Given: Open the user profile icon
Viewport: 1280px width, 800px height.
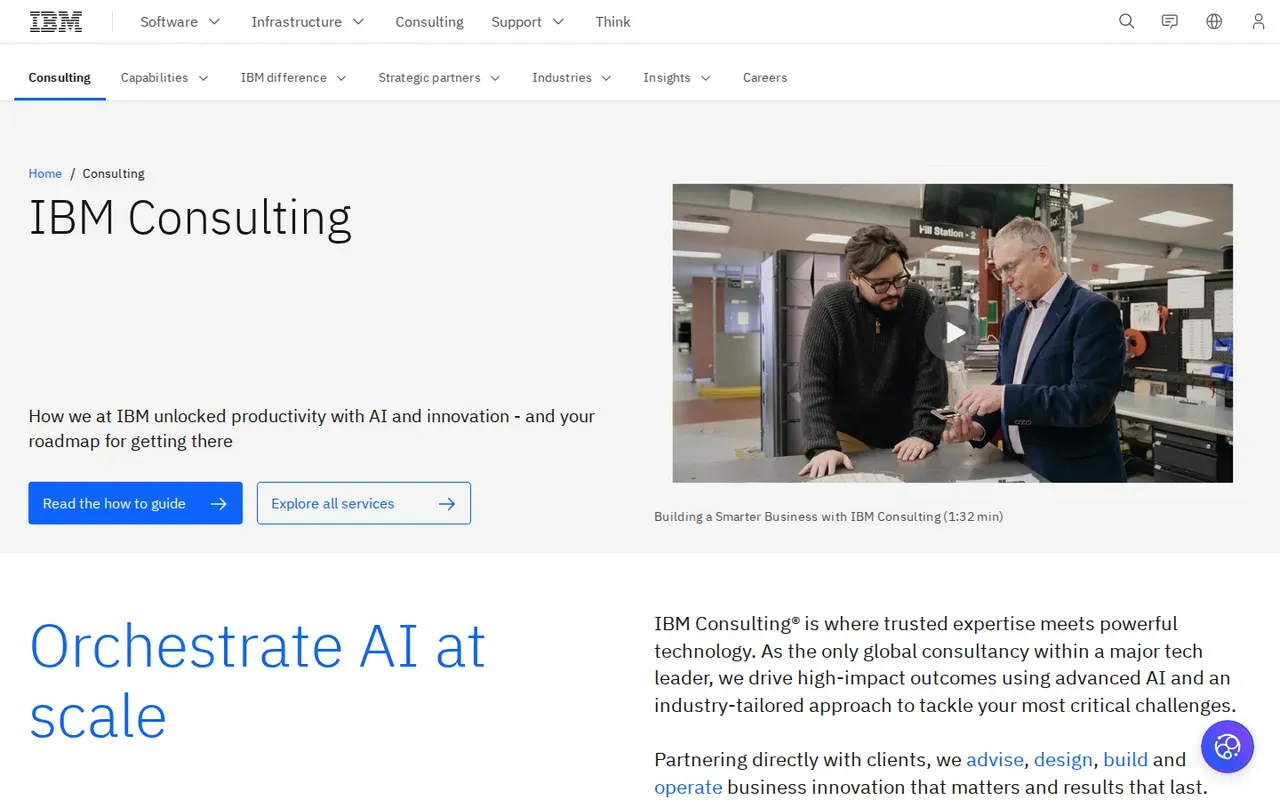Looking at the screenshot, I should (1258, 21).
